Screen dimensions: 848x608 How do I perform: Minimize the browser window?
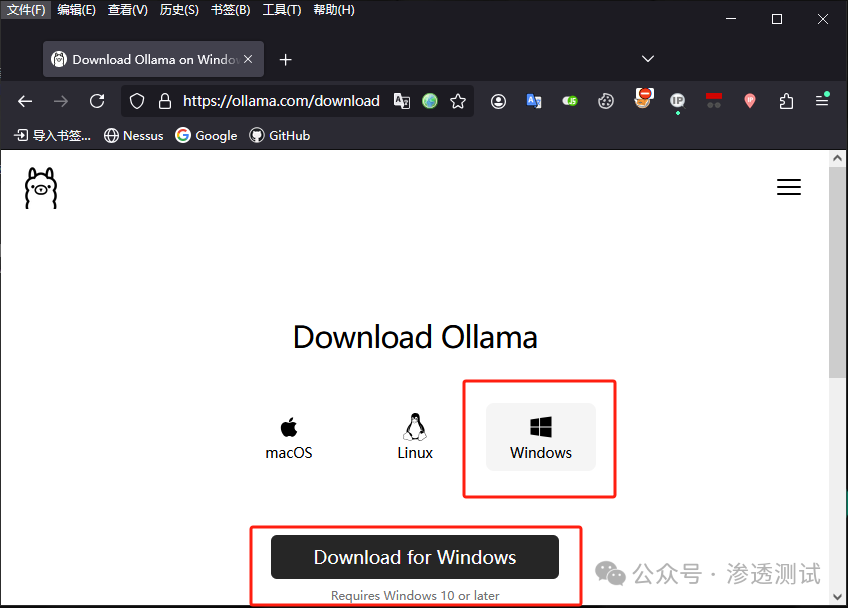pos(731,19)
